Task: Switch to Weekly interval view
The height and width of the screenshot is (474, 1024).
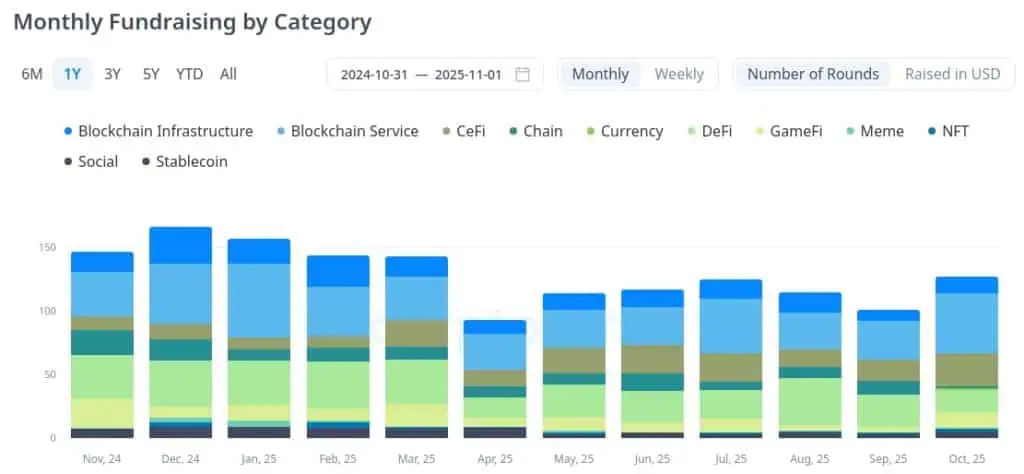Action: [x=679, y=74]
